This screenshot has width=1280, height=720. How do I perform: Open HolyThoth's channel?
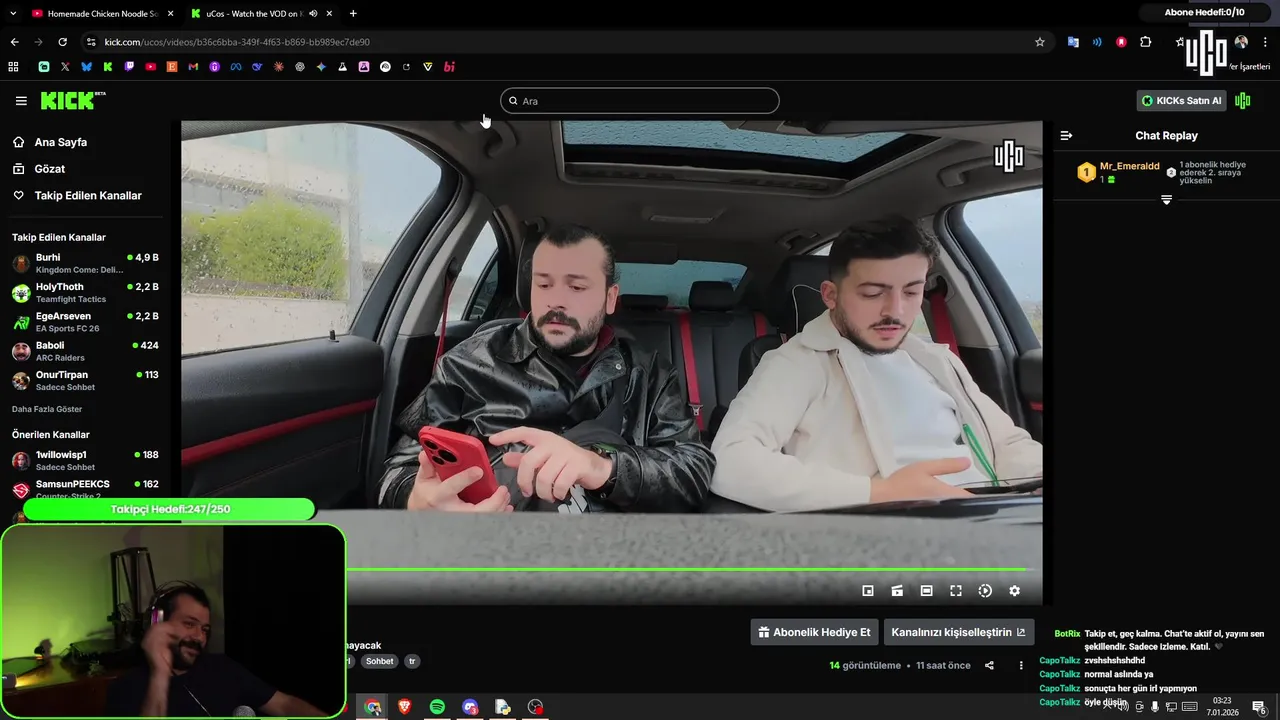click(x=85, y=292)
